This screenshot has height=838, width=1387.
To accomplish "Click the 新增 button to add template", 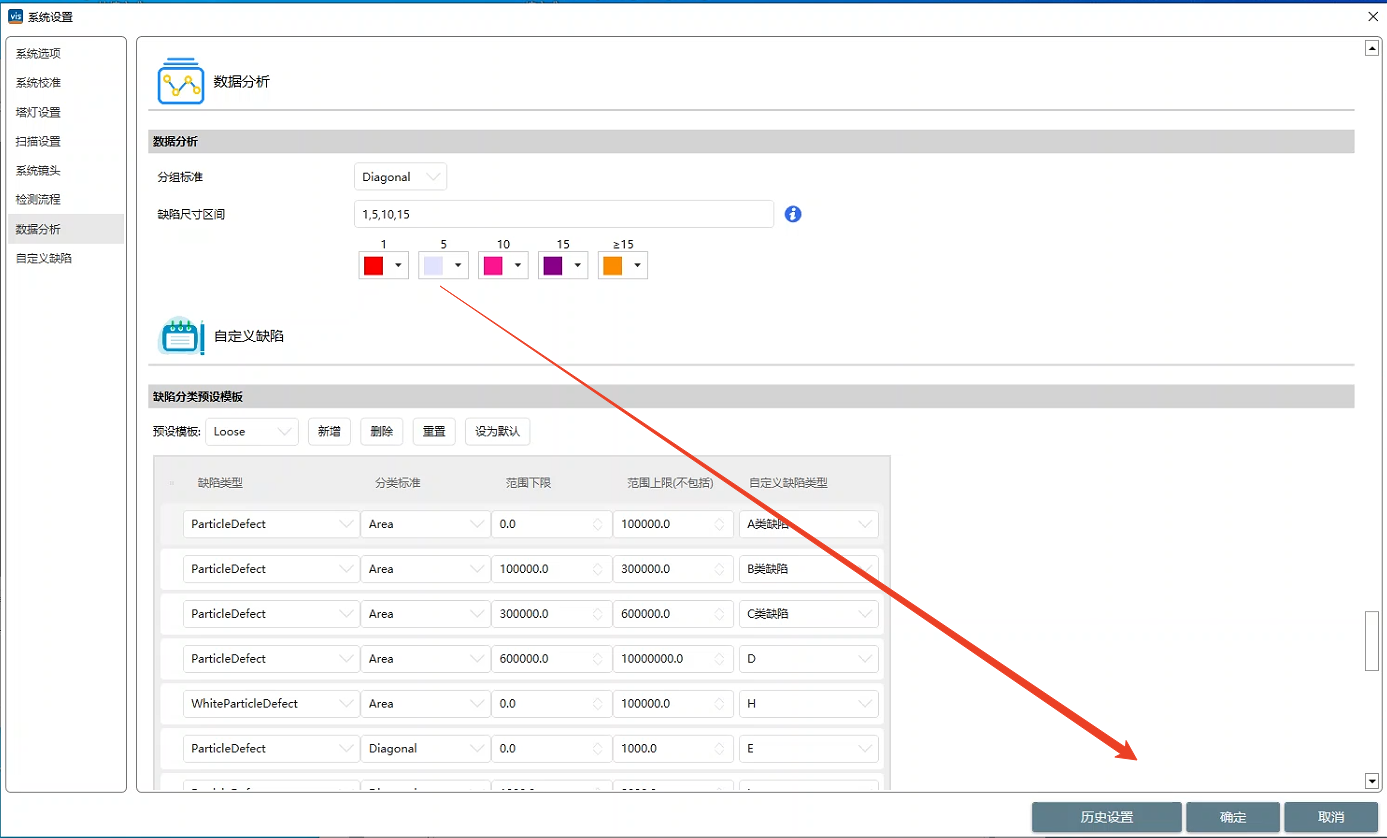I will pyautogui.click(x=329, y=432).
